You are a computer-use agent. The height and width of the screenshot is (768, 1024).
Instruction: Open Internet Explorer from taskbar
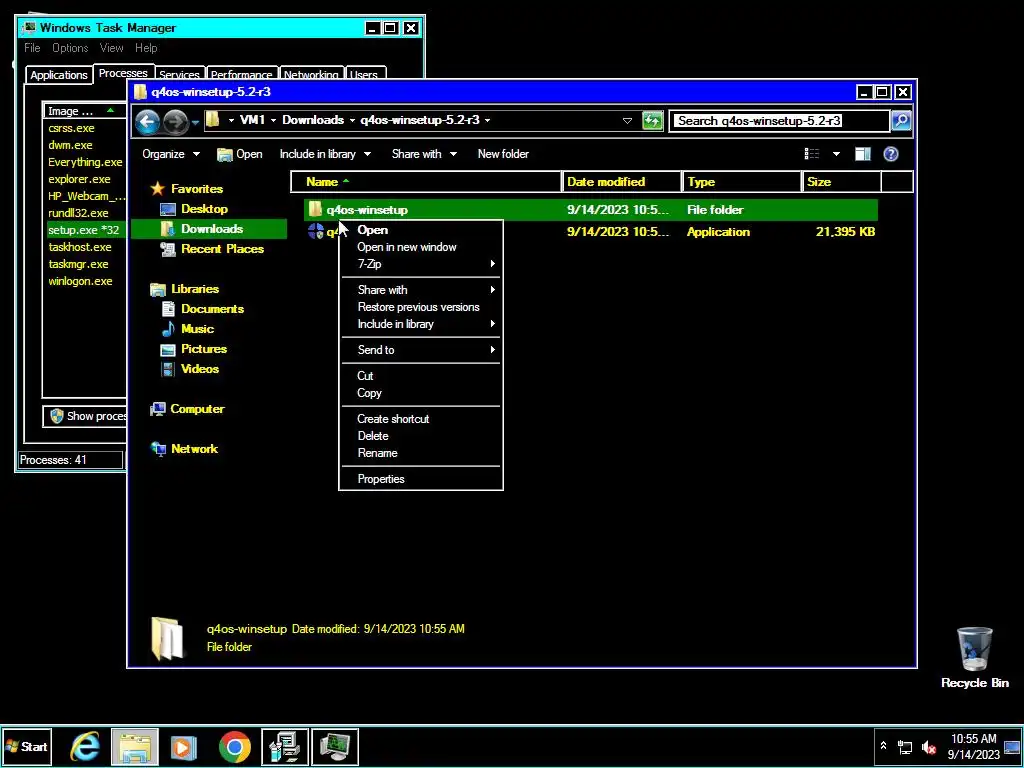click(85, 746)
